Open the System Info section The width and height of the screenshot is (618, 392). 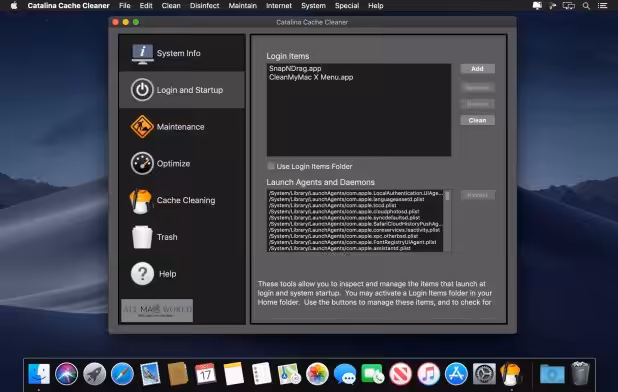coord(182,53)
